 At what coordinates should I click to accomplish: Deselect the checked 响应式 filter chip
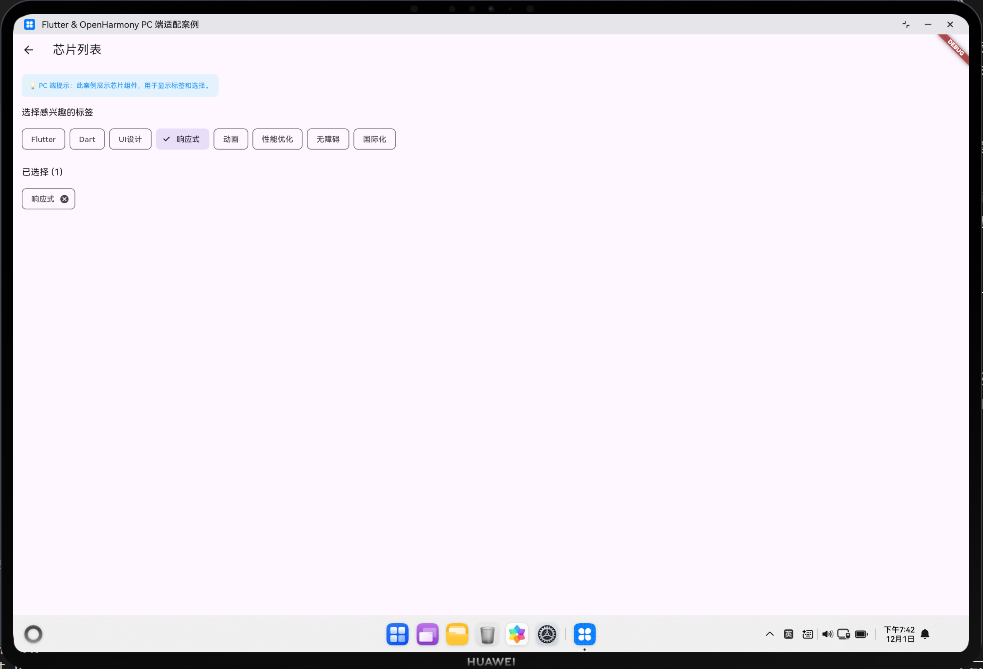point(182,139)
